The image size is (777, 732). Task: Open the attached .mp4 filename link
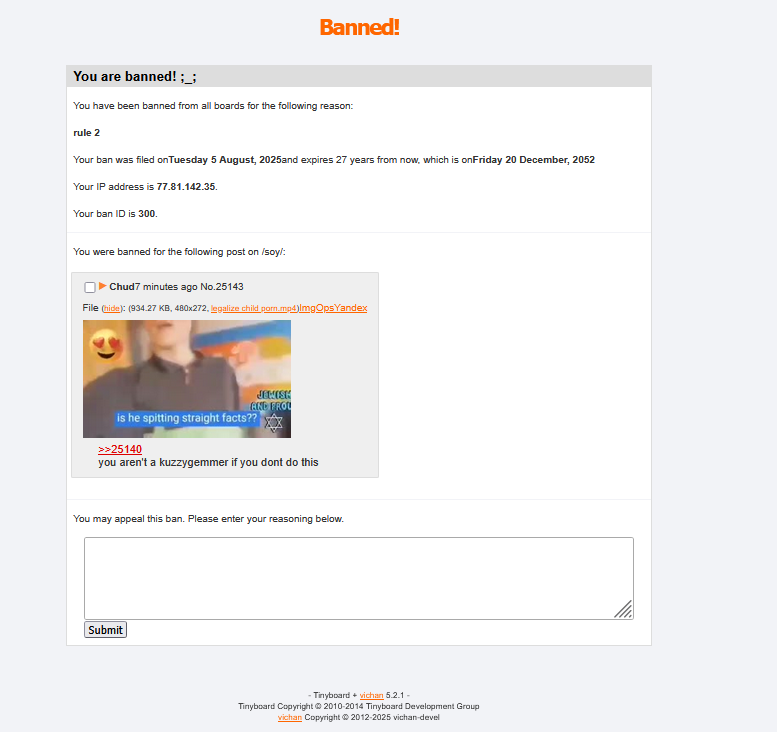pos(254,308)
